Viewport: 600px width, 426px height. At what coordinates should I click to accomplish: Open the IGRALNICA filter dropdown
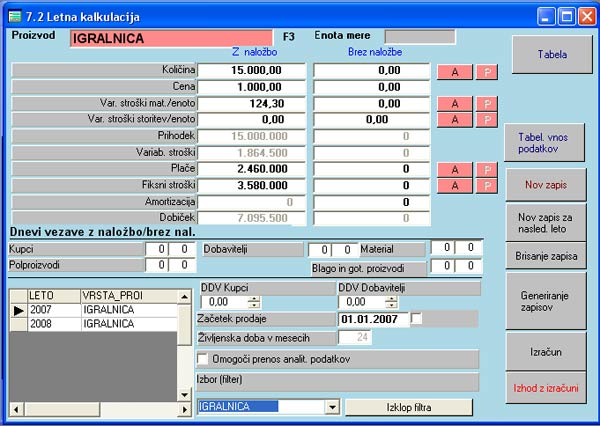click(331, 408)
